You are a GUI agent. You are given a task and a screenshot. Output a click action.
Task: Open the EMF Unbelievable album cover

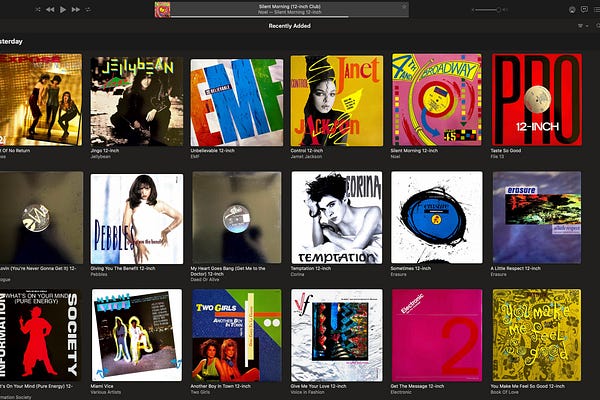pyautogui.click(x=237, y=102)
